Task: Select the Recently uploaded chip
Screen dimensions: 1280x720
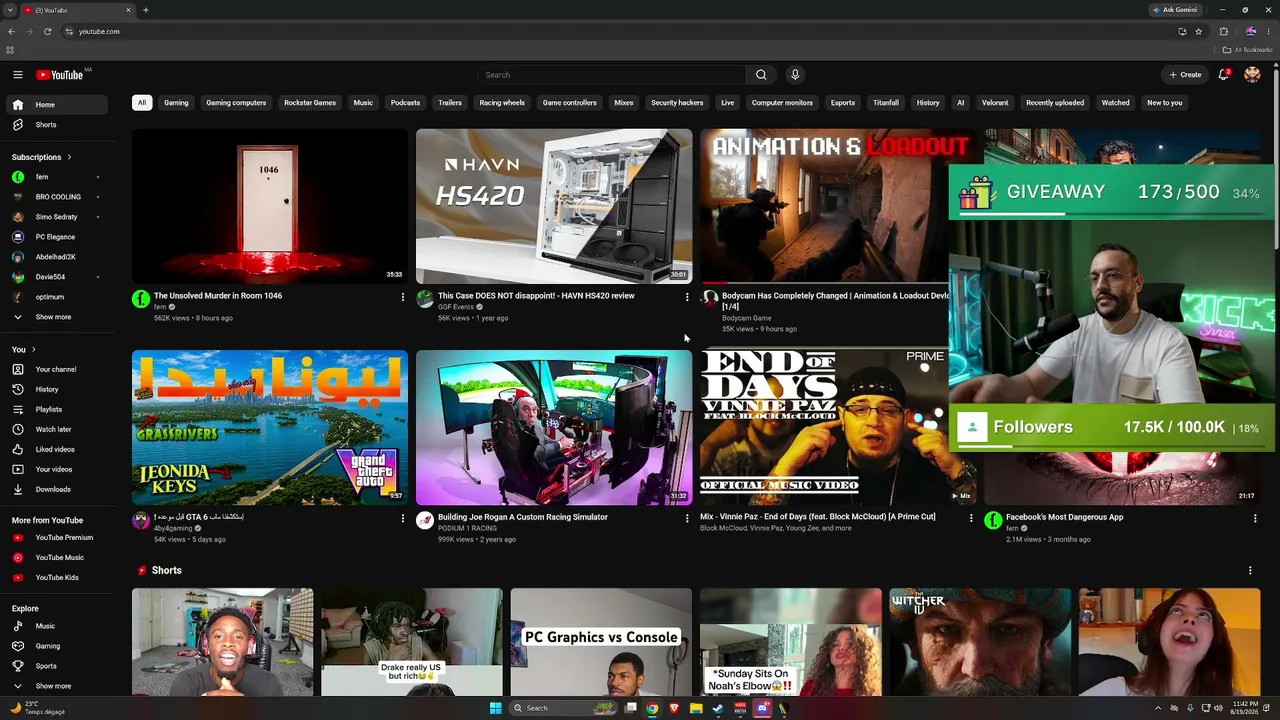Action: point(1055,102)
